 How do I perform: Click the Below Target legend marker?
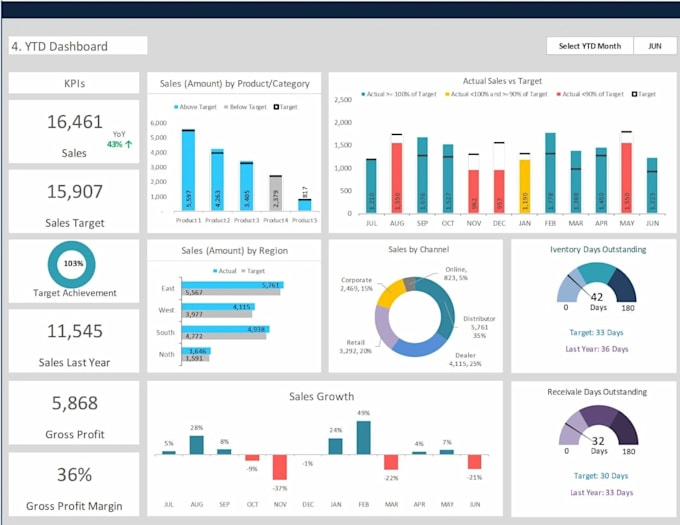[226, 107]
